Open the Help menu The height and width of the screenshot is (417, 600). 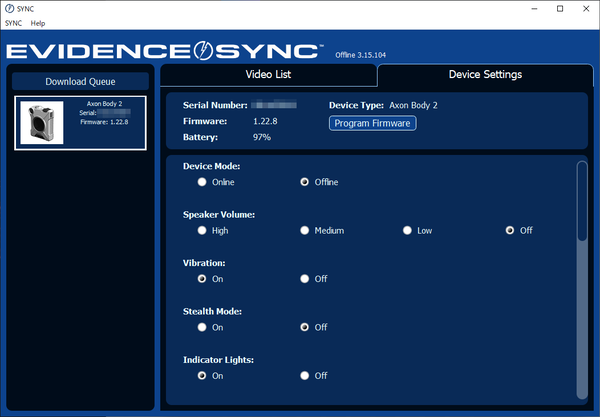(38, 23)
